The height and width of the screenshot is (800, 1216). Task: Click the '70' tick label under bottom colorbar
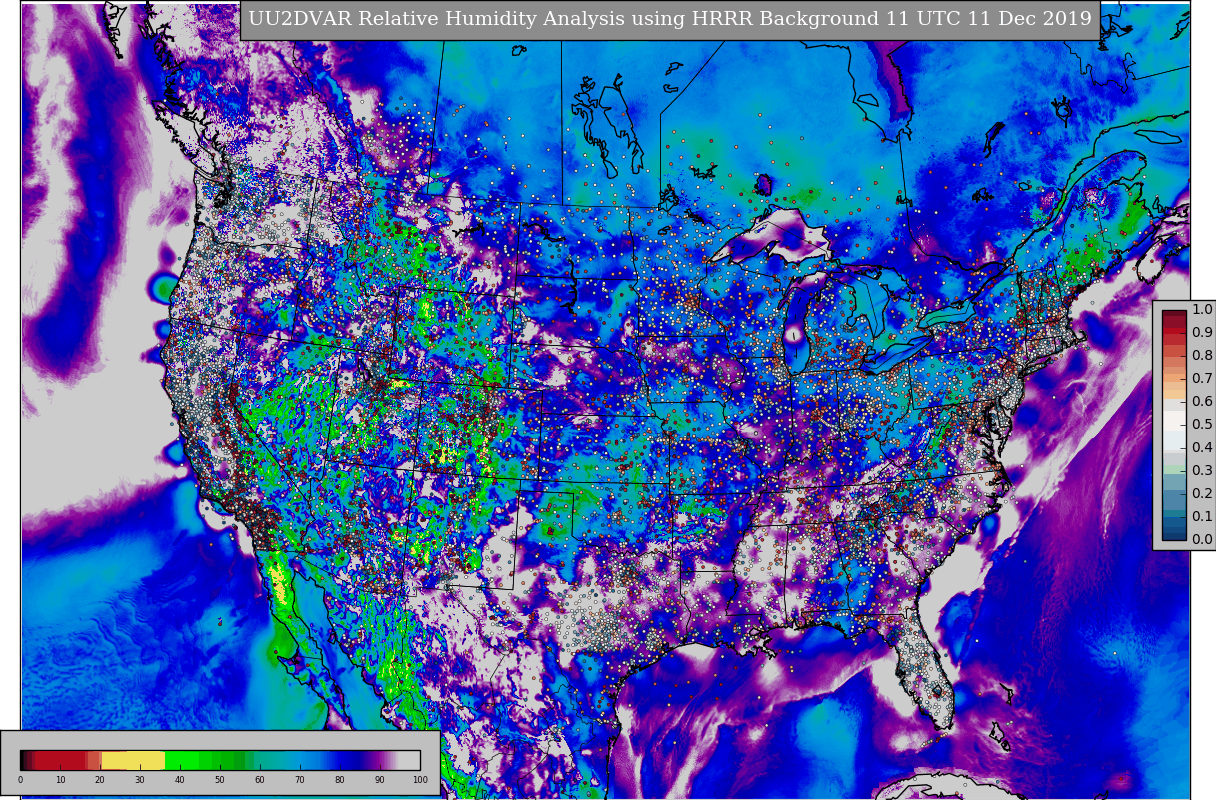[300, 780]
